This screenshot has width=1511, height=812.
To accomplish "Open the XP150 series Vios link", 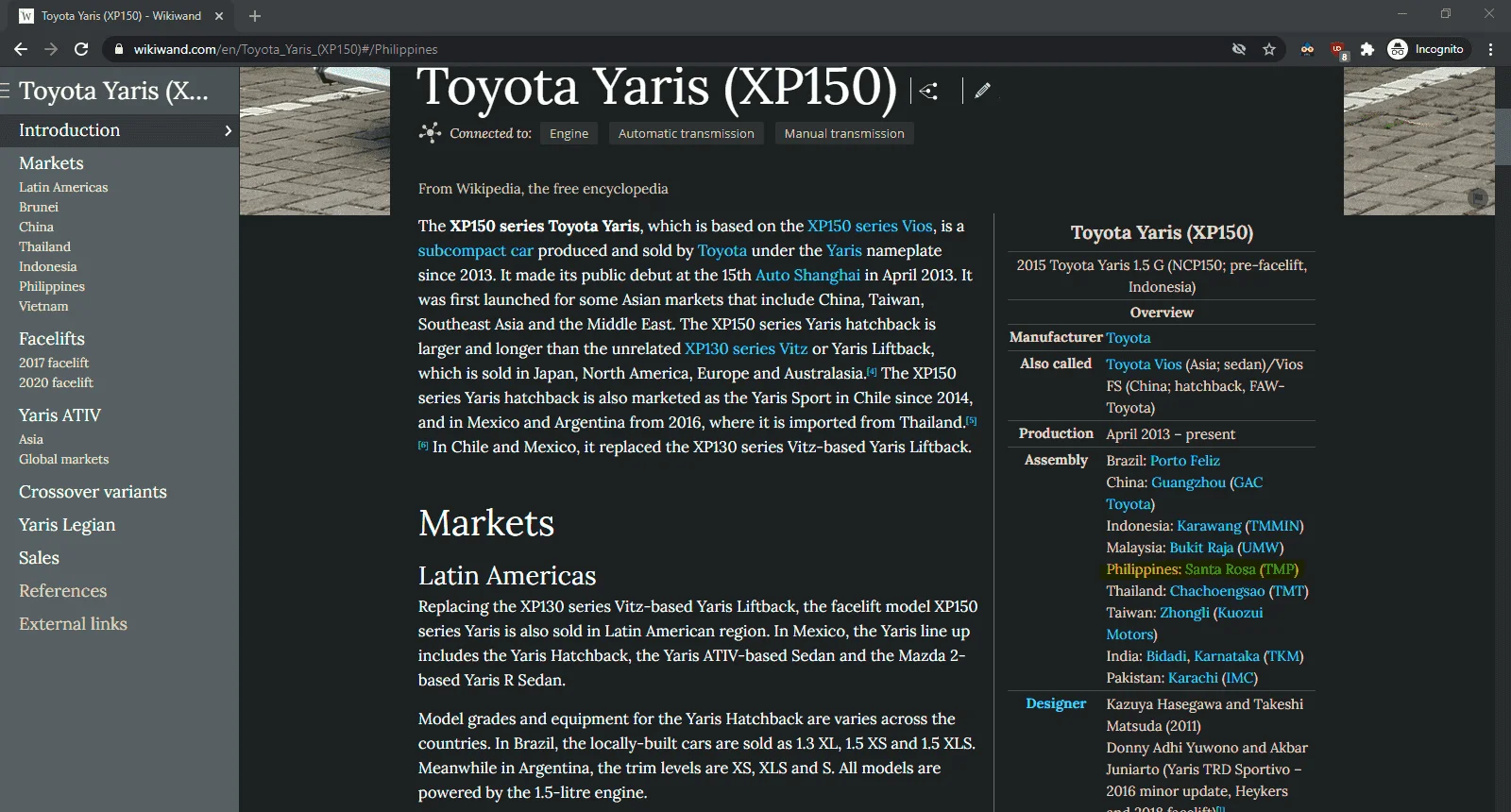I will pos(870,226).
